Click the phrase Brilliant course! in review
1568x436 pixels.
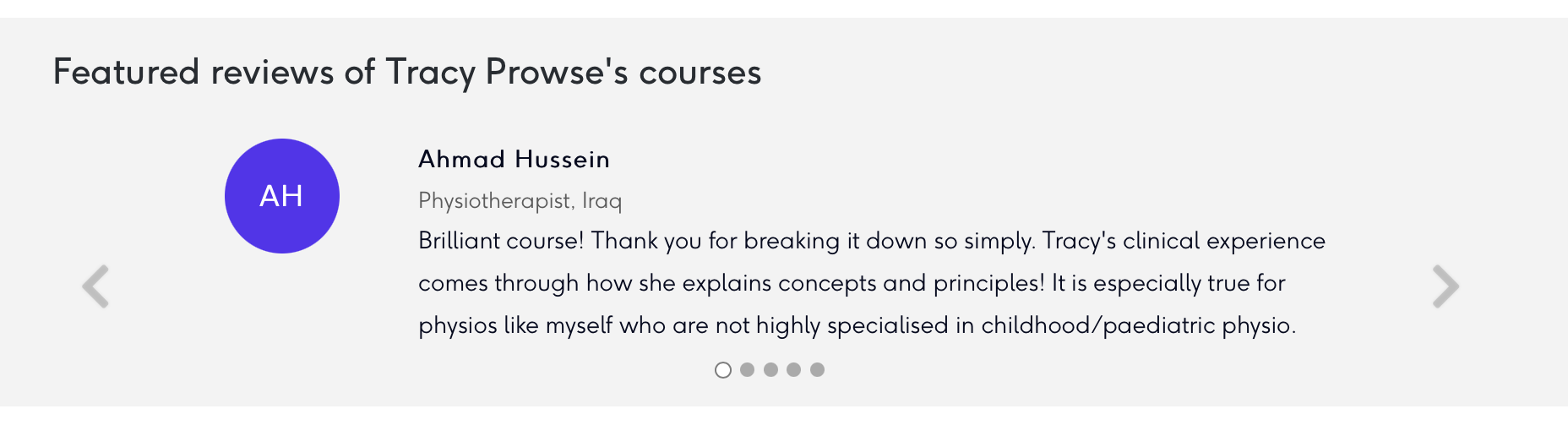[x=501, y=241]
